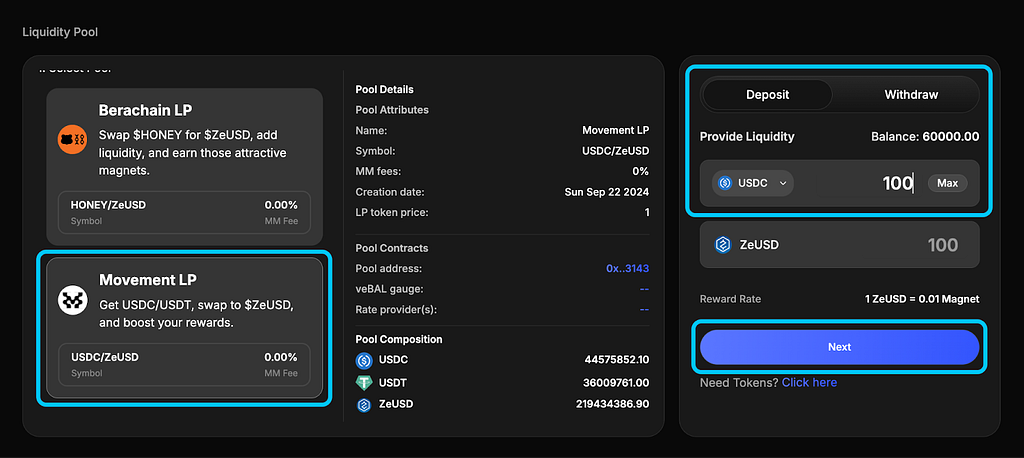Click the 'Movement LP' name value in Pool Attributes
This screenshot has height=458, width=1024.
(x=616, y=131)
